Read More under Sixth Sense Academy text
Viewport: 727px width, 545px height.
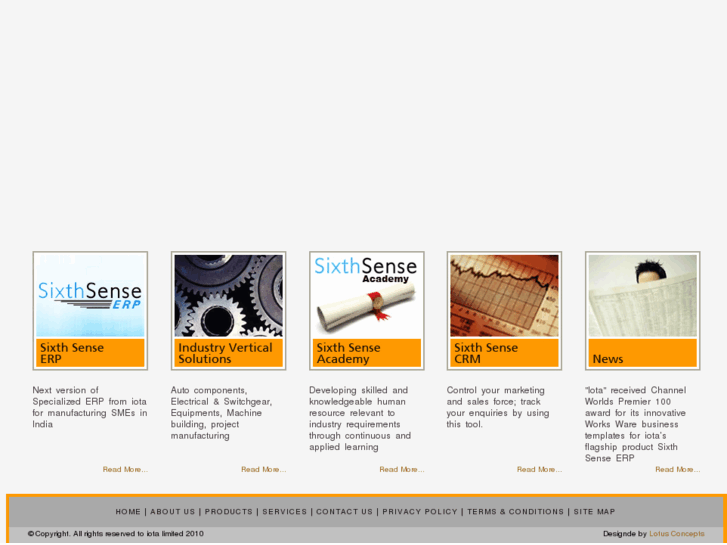(x=402, y=469)
